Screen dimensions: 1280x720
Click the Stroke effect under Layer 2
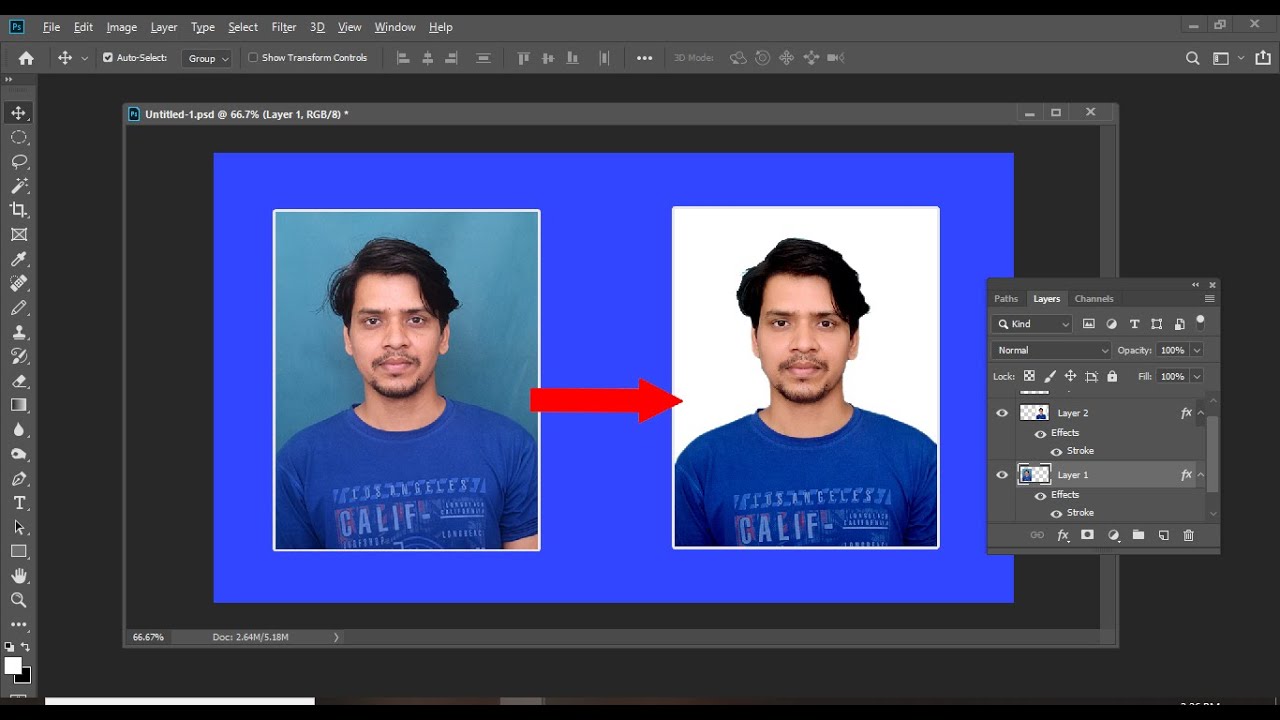pos(1080,451)
